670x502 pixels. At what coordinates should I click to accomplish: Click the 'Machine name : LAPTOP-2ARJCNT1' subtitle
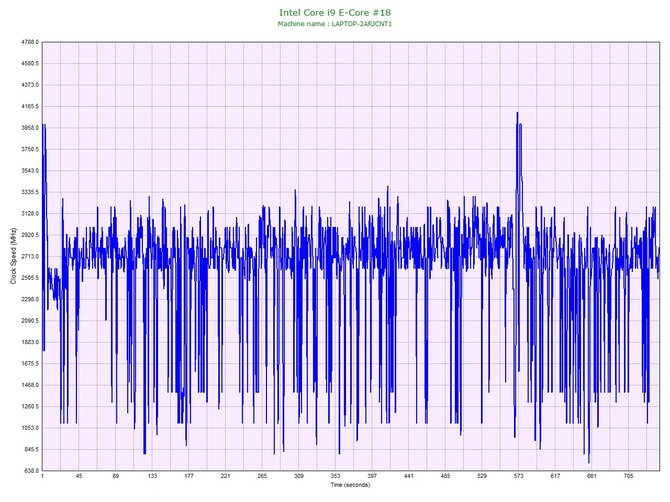[335, 24]
